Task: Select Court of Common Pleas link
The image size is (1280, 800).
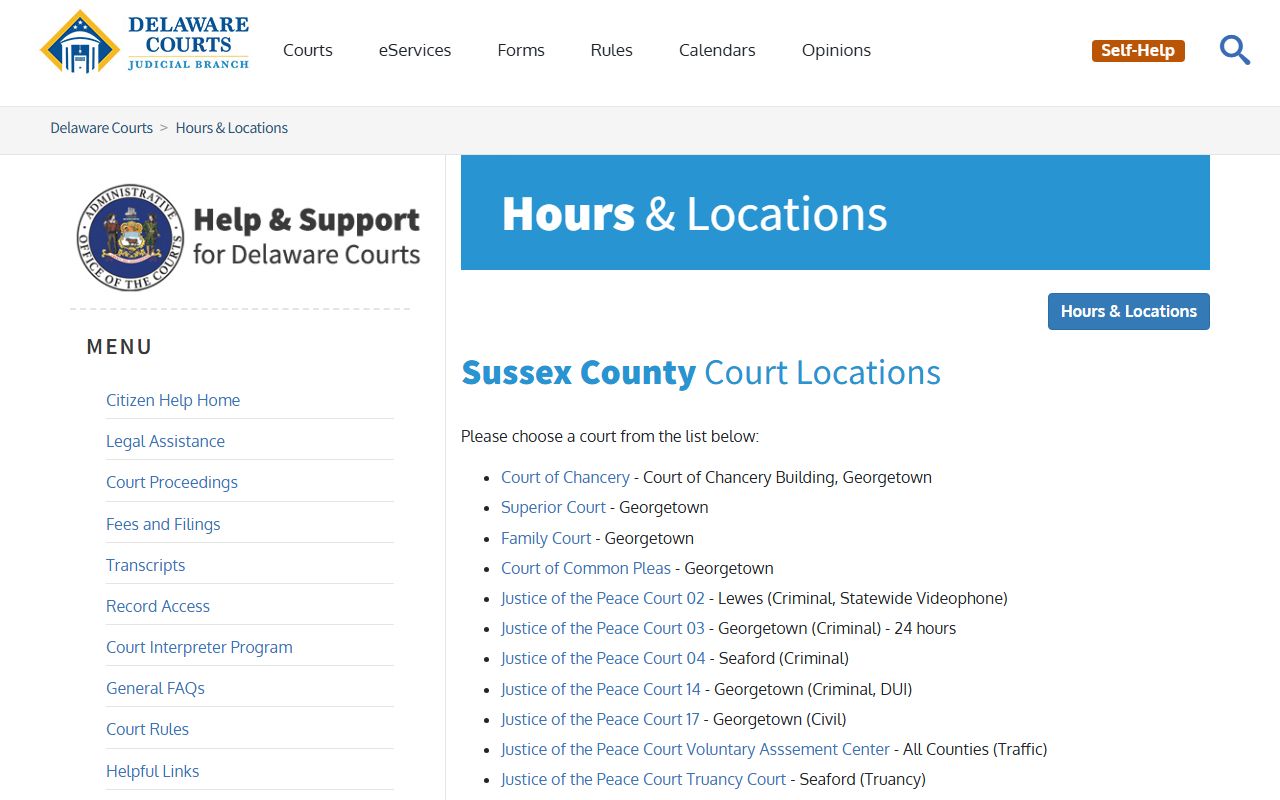Action: (x=586, y=568)
